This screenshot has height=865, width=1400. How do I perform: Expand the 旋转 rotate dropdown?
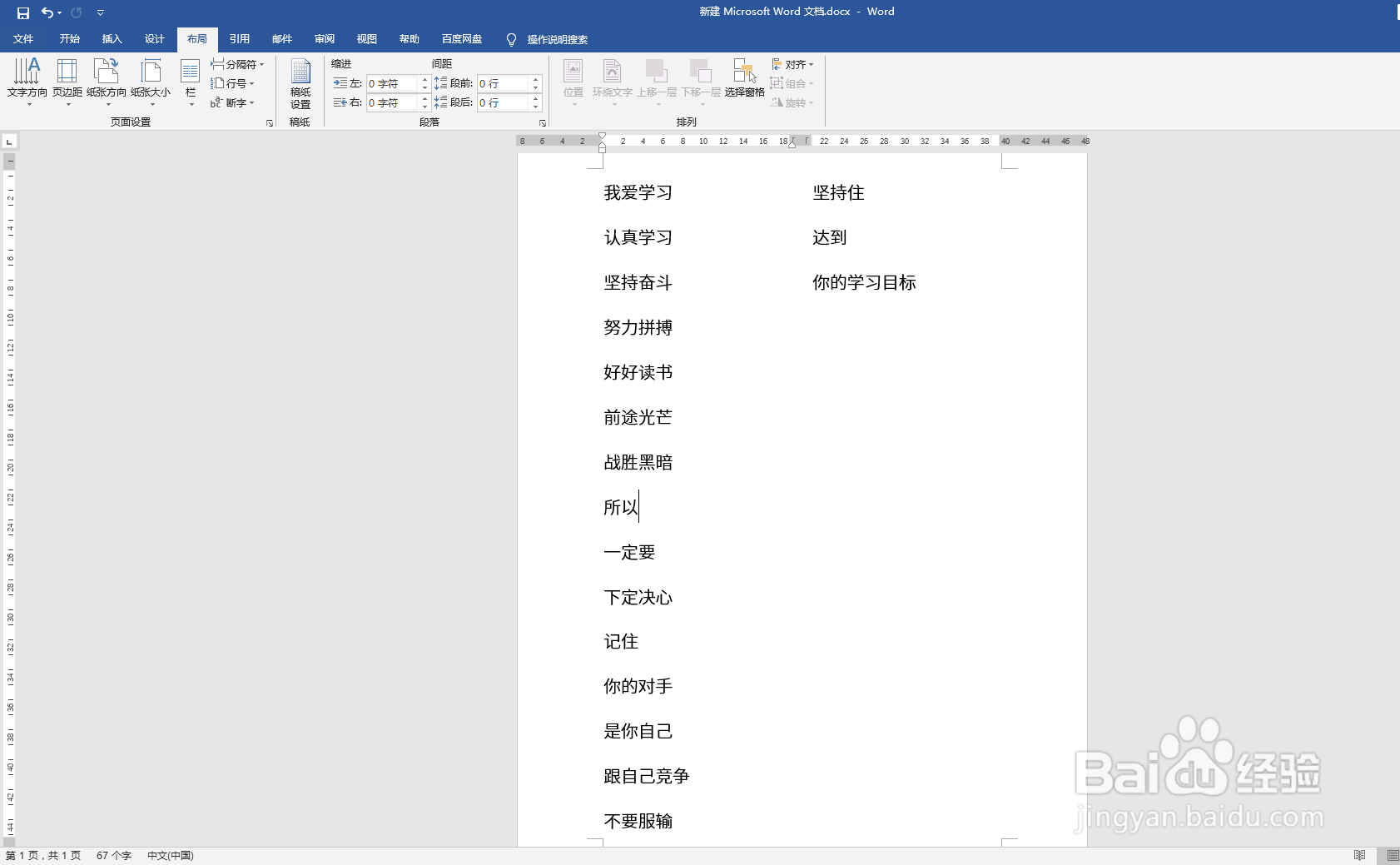click(x=792, y=102)
